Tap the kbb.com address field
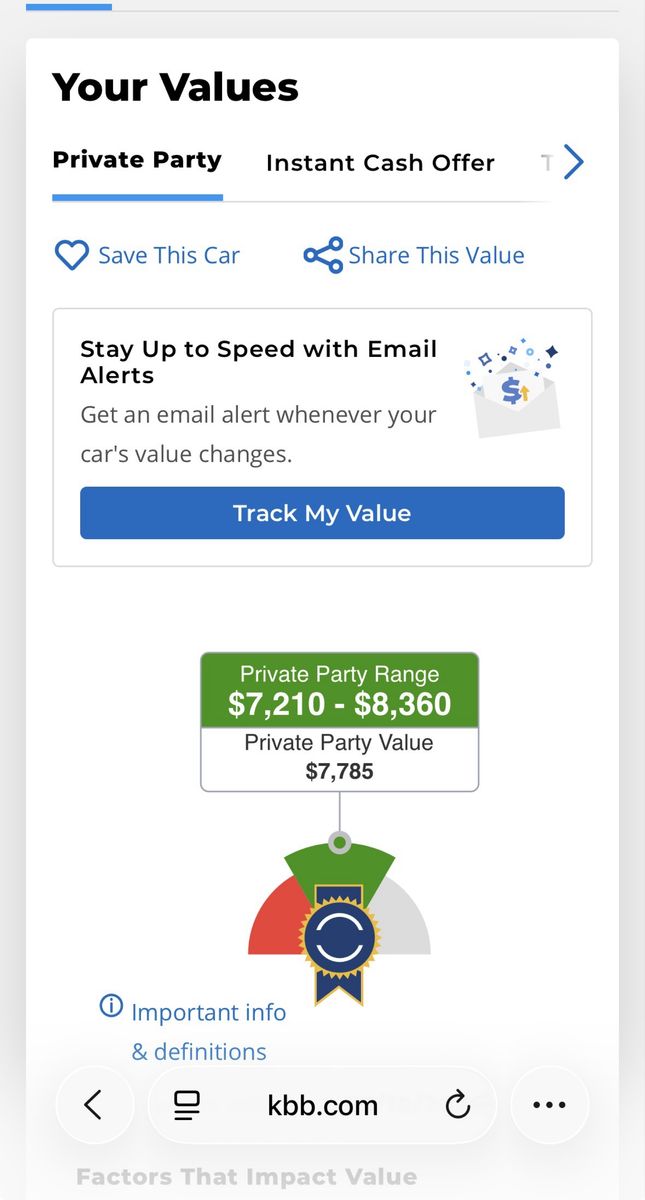This screenshot has width=645, height=1200. [x=322, y=1105]
